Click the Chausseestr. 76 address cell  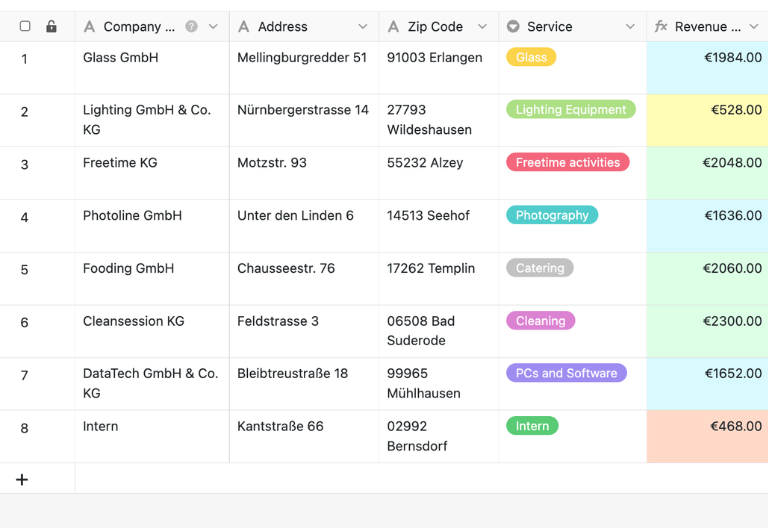click(x=304, y=279)
